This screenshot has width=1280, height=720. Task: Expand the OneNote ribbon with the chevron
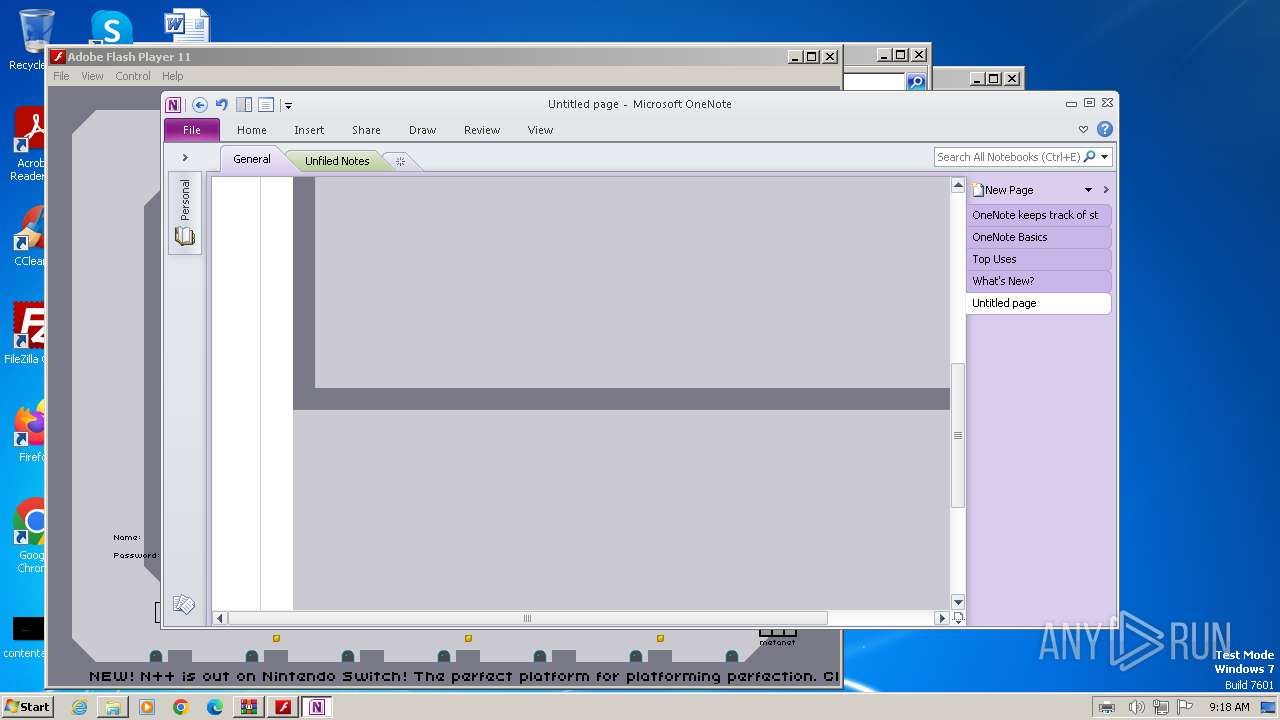click(1083, 129)
